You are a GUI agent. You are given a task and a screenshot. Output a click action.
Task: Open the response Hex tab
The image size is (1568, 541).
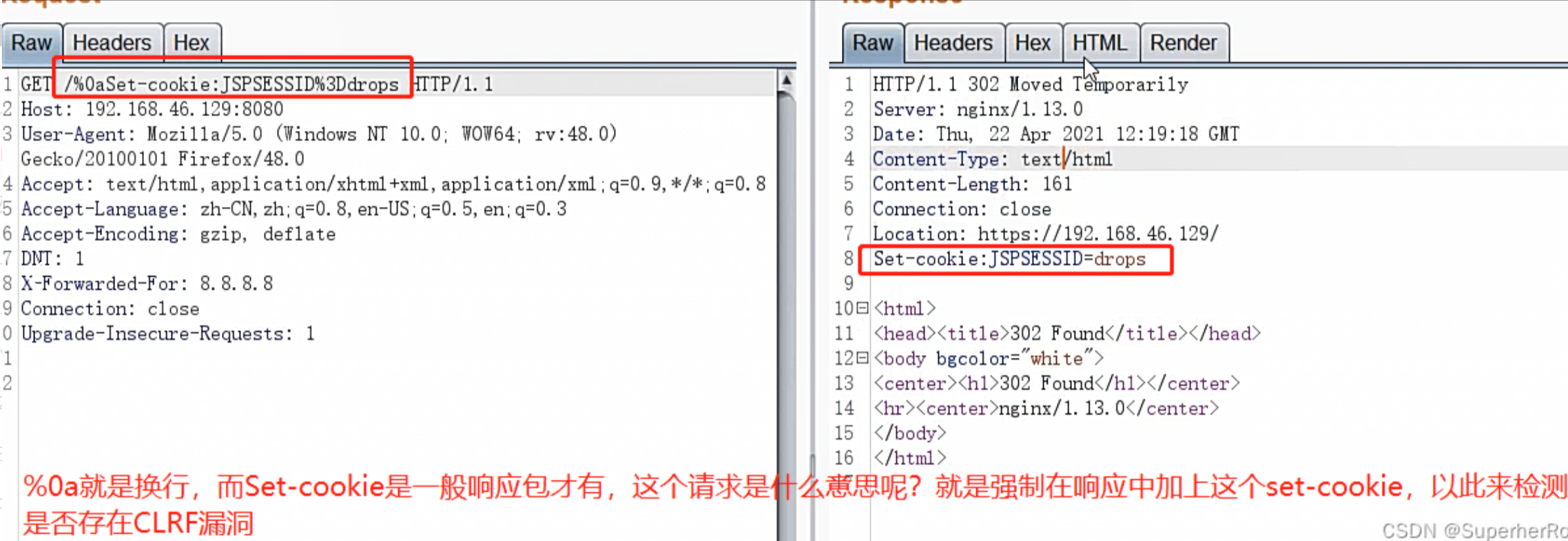click(x=1033, y=43)
